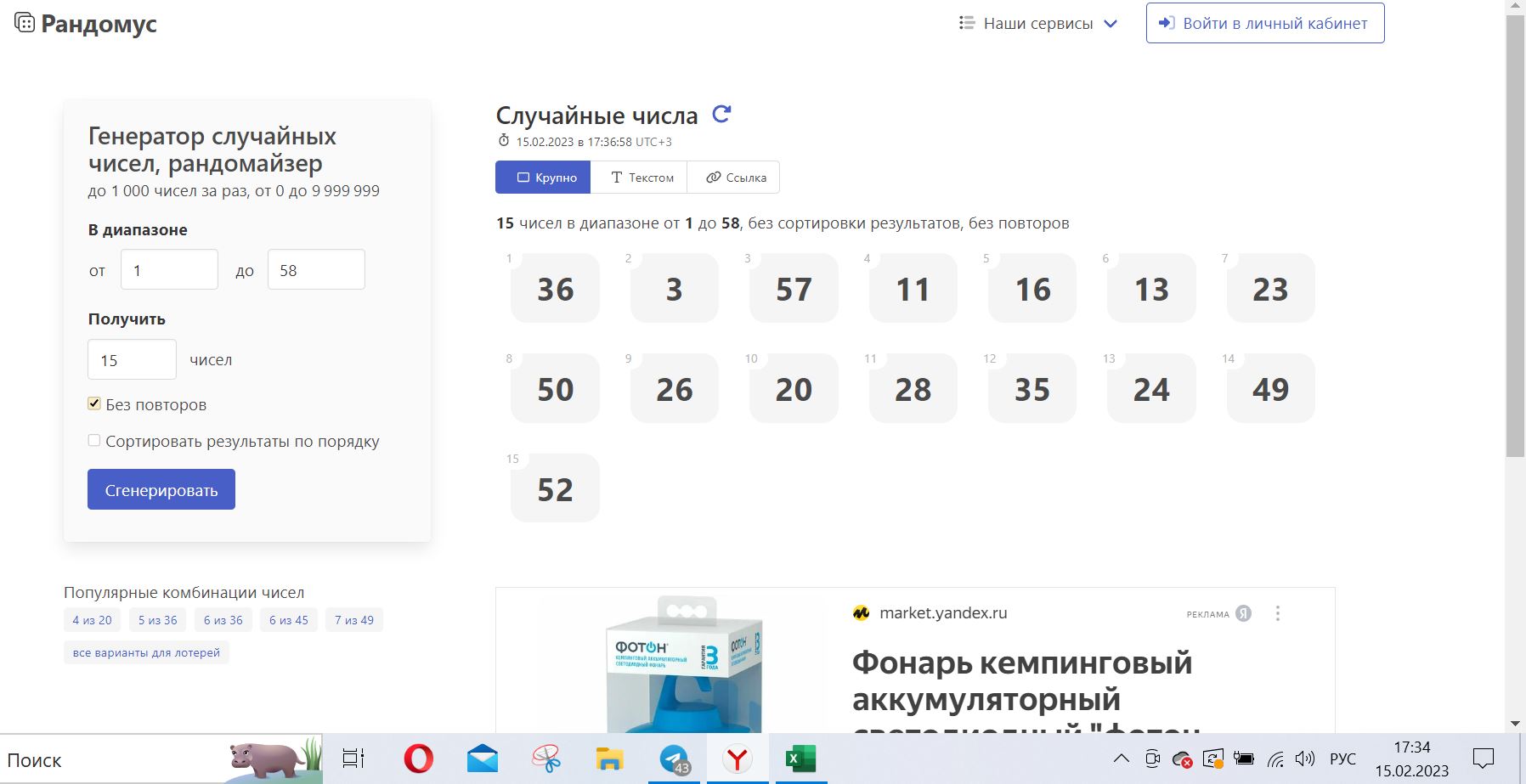
Task: Choose the "5 из 36" combination
Action: pos(158,620)
